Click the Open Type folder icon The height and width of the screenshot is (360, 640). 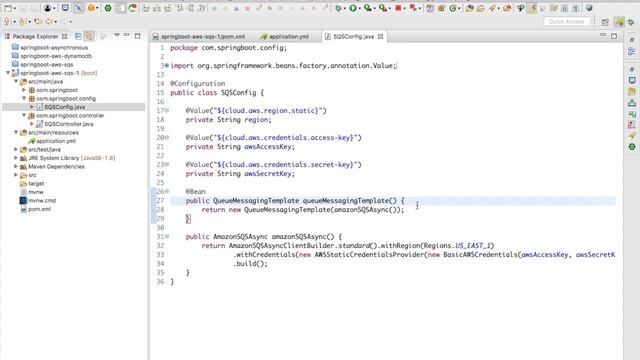(469, 8)
